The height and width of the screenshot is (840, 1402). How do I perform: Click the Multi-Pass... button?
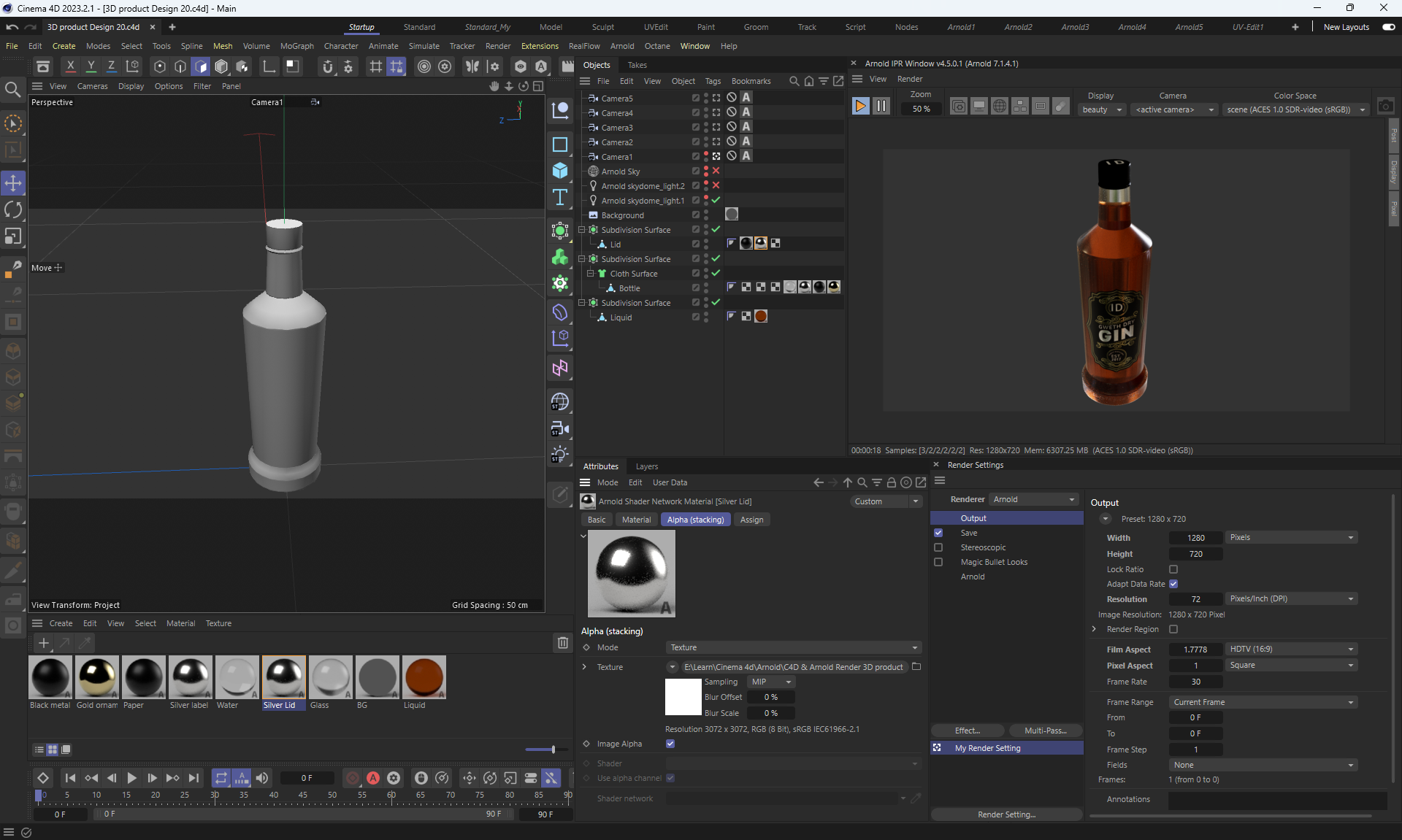click(x=1045, y=731)
